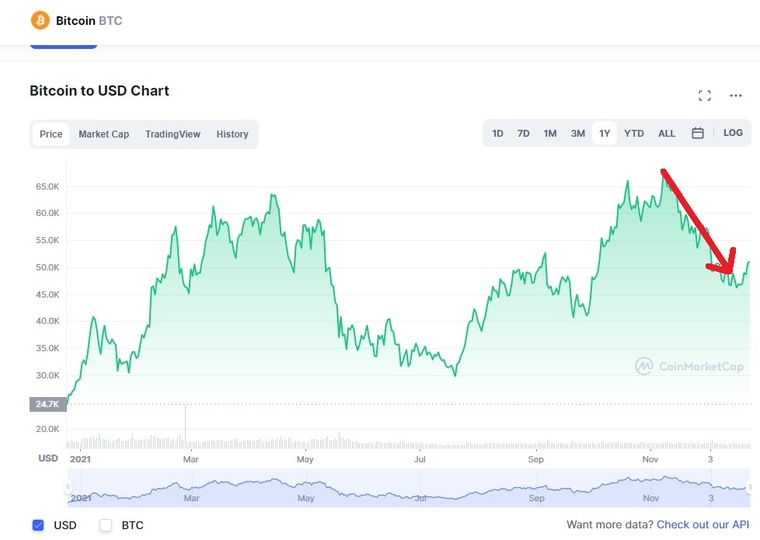Image resolution: width=760 pixels, height=540 pixels.
Task: Follow the Check out our API link
Action: [703, 524]
